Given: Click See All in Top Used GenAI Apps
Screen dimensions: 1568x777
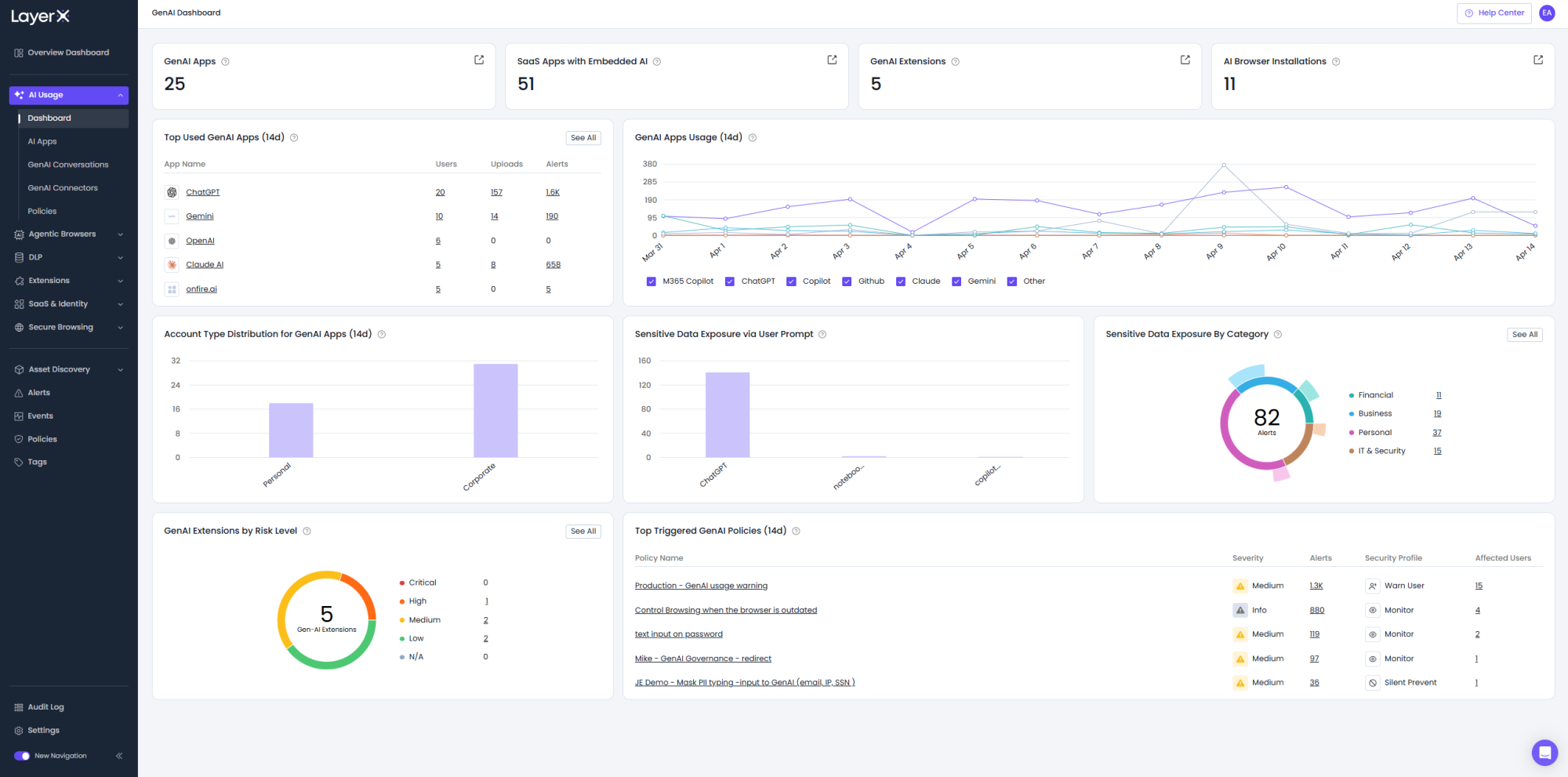Looking at the screenshot, I should coord(583,138).
